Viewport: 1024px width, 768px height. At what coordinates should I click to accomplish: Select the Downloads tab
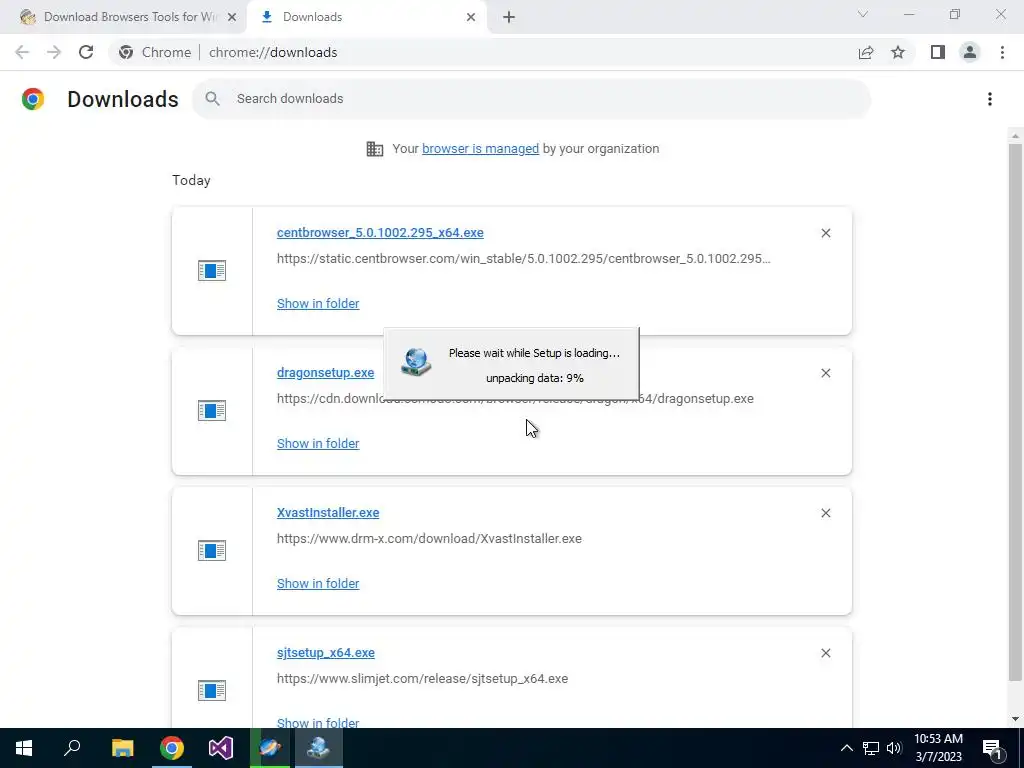[366, 17]
